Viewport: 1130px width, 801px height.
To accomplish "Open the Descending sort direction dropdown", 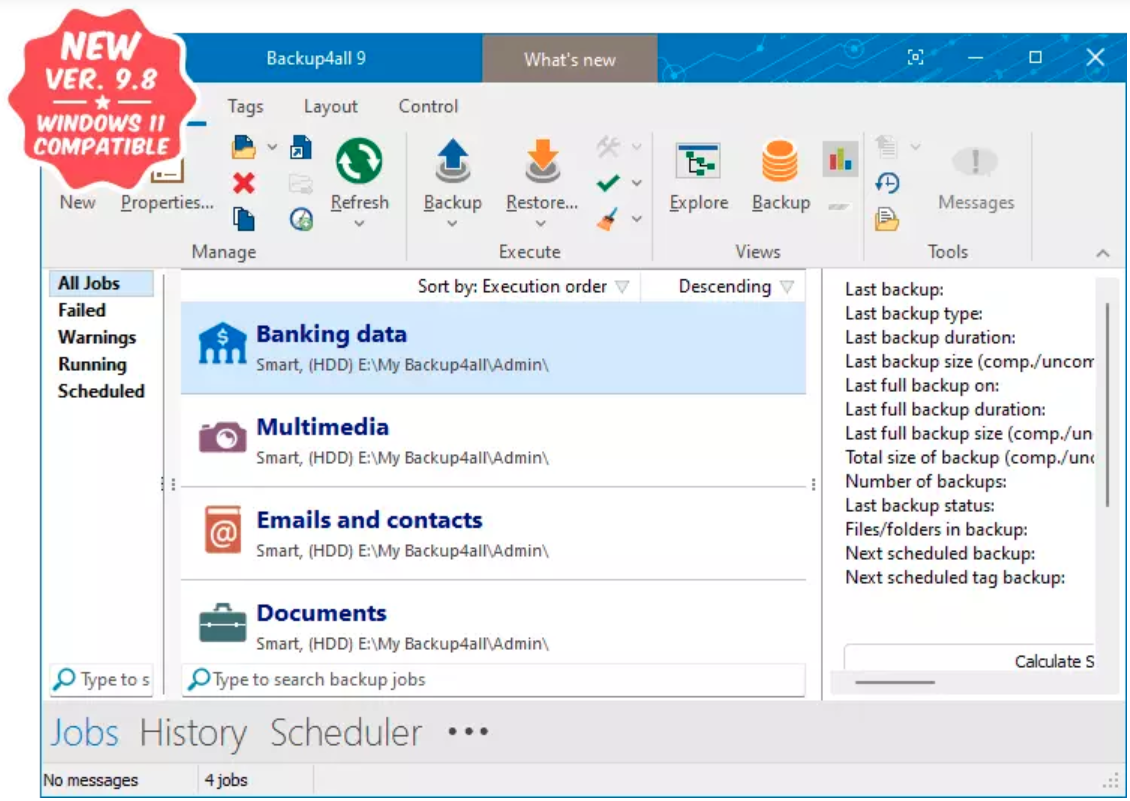I will [736, 287].
